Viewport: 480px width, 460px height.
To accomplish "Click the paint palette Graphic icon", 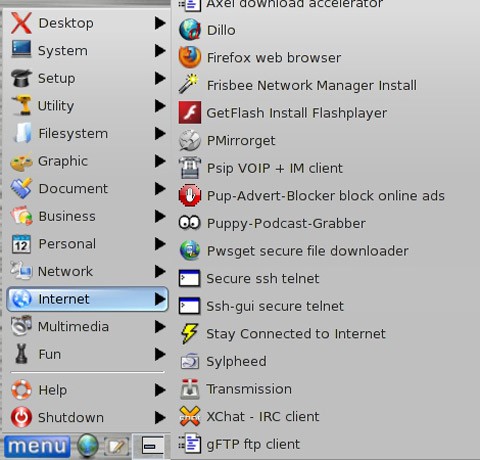I will 21,161.
